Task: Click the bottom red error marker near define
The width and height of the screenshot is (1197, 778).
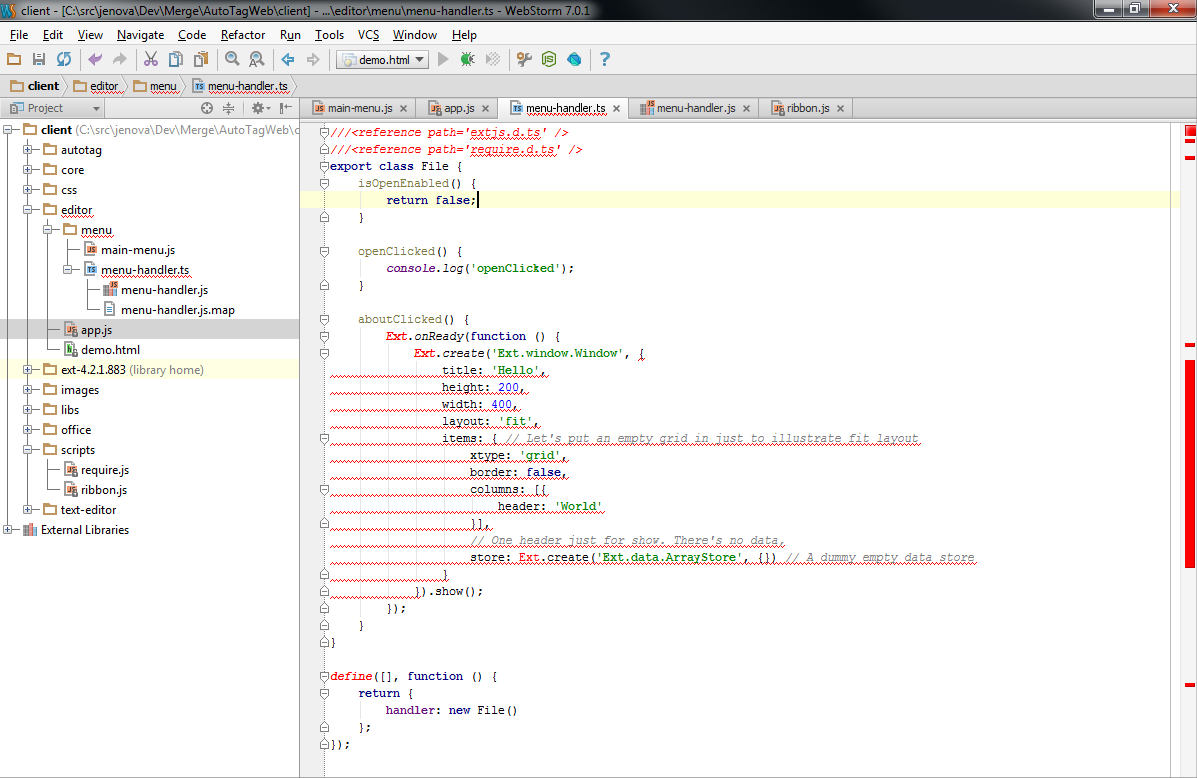Action: [1189, 685]
